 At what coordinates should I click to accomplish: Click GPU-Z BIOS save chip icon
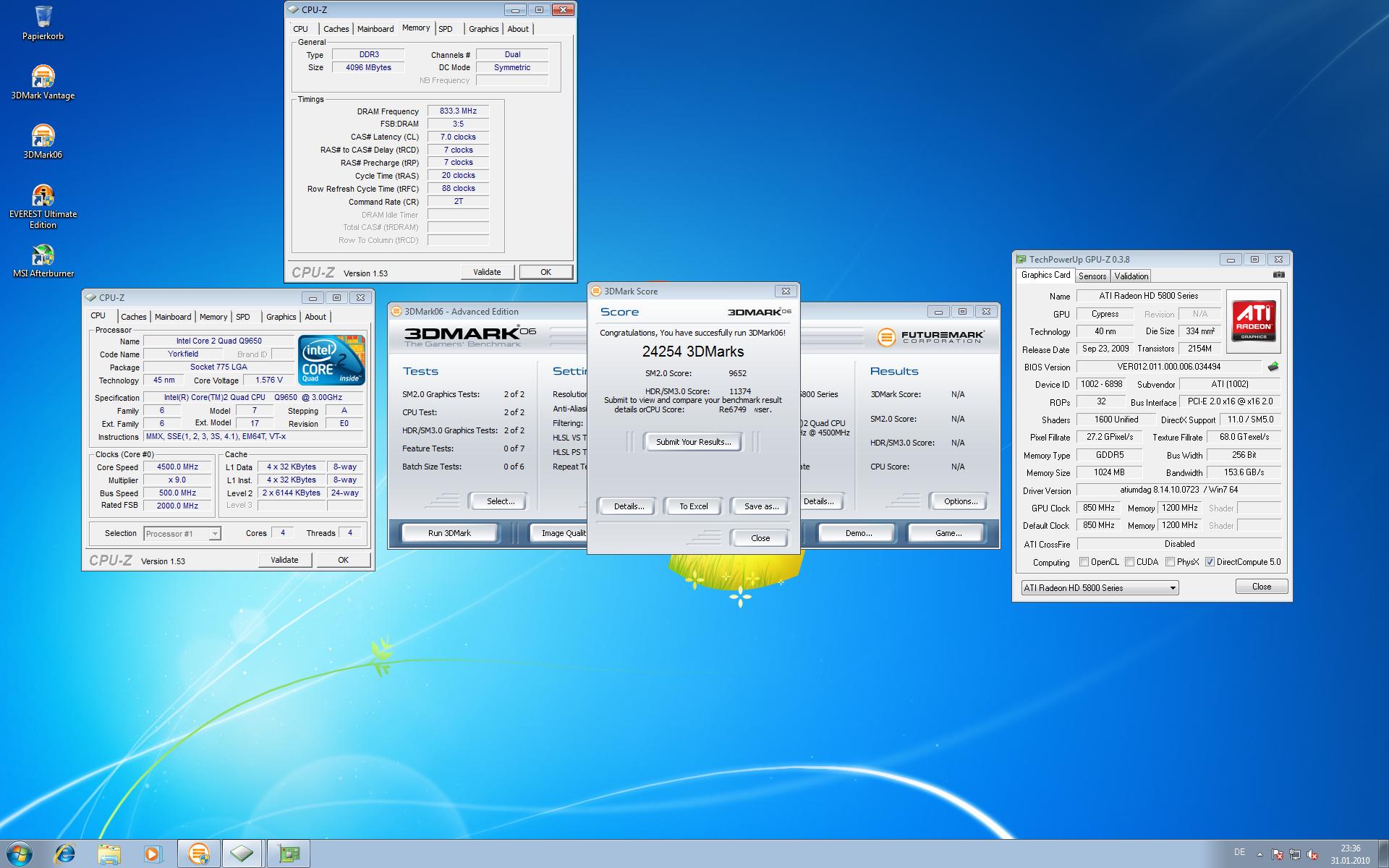click(1273, 367)
